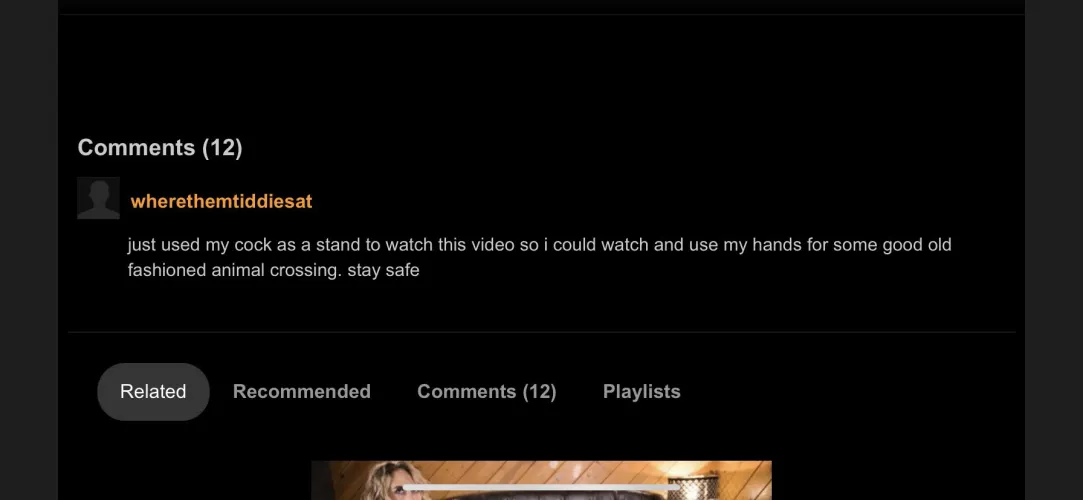Image resolution: width=1083 pixels, height=500 pixels.
Task: Switch to the Recommended tab
Action: [302, 392]
